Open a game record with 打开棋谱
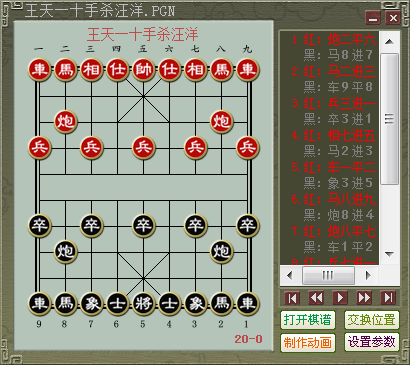The image size is (410, 365). (x=307, y=320)
